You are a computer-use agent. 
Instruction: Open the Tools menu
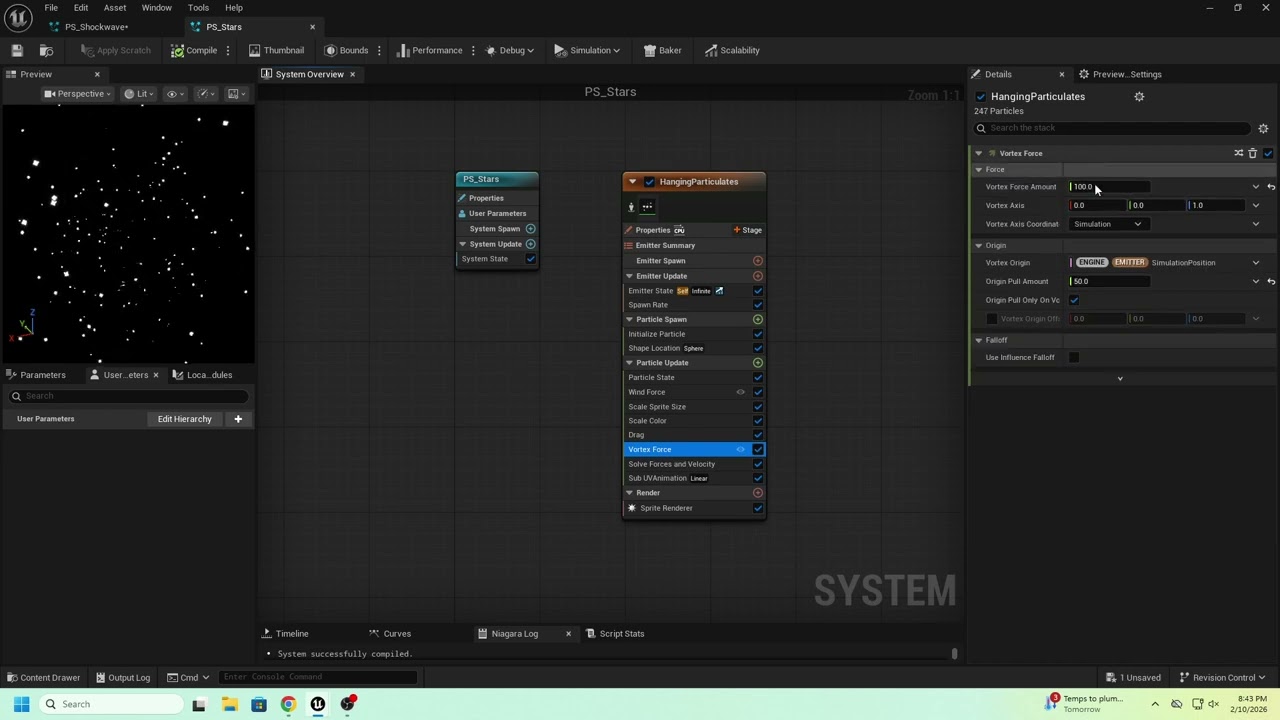pyautogui.click(x=198, y=8)
